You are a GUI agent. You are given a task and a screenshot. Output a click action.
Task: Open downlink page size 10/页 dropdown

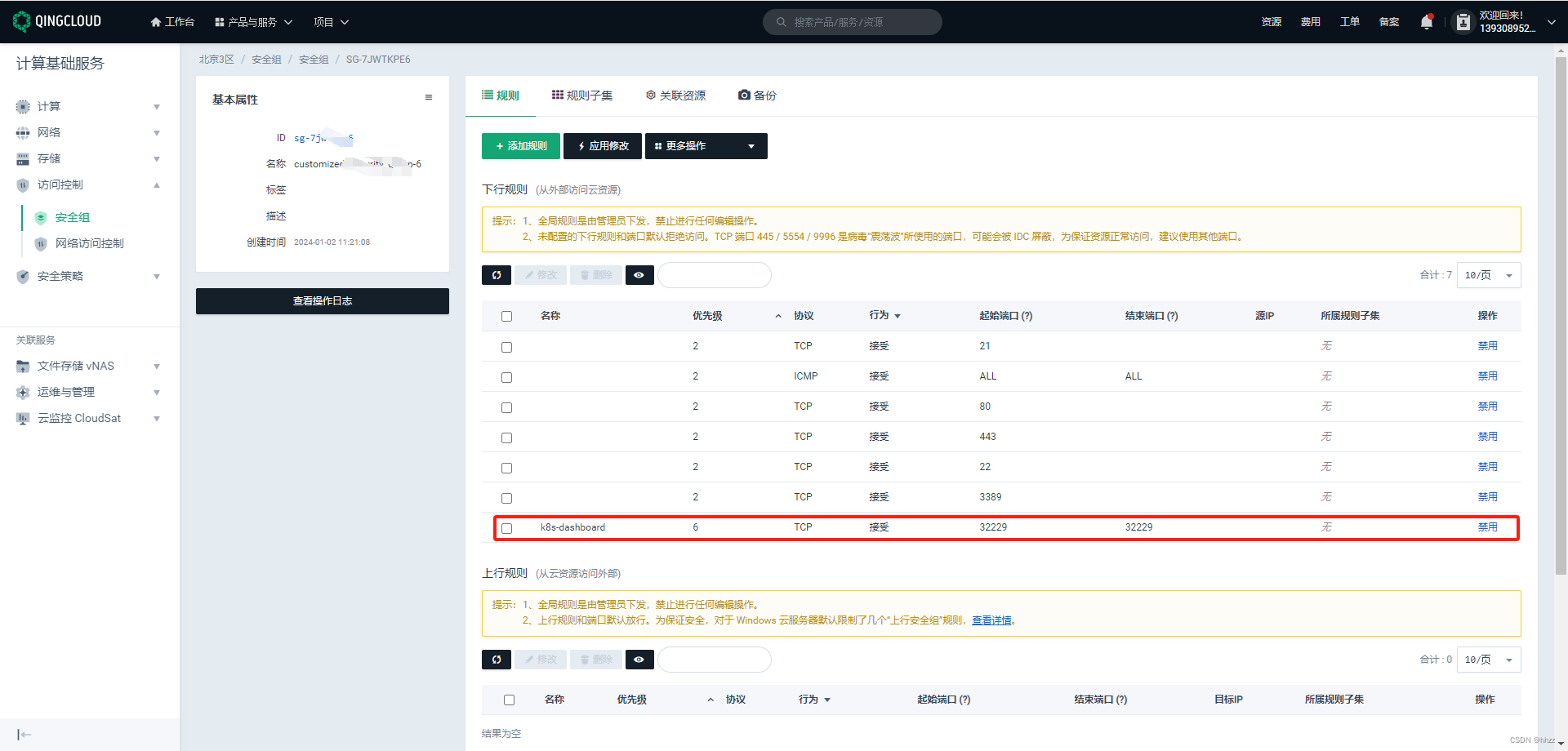coord(1489,275)
